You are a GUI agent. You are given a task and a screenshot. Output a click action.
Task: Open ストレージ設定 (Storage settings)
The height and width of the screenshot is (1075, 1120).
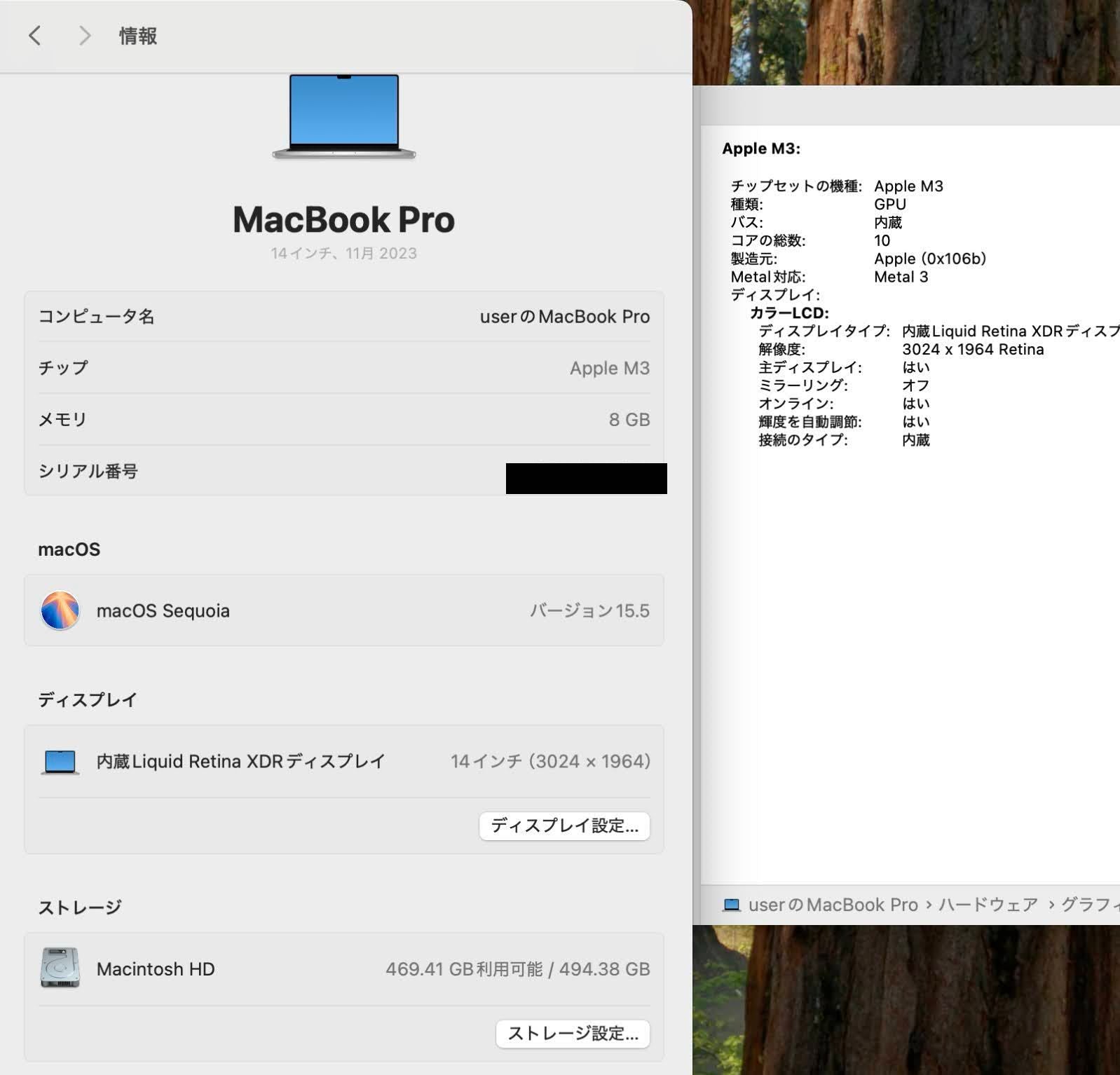[x=573, y=1033]
